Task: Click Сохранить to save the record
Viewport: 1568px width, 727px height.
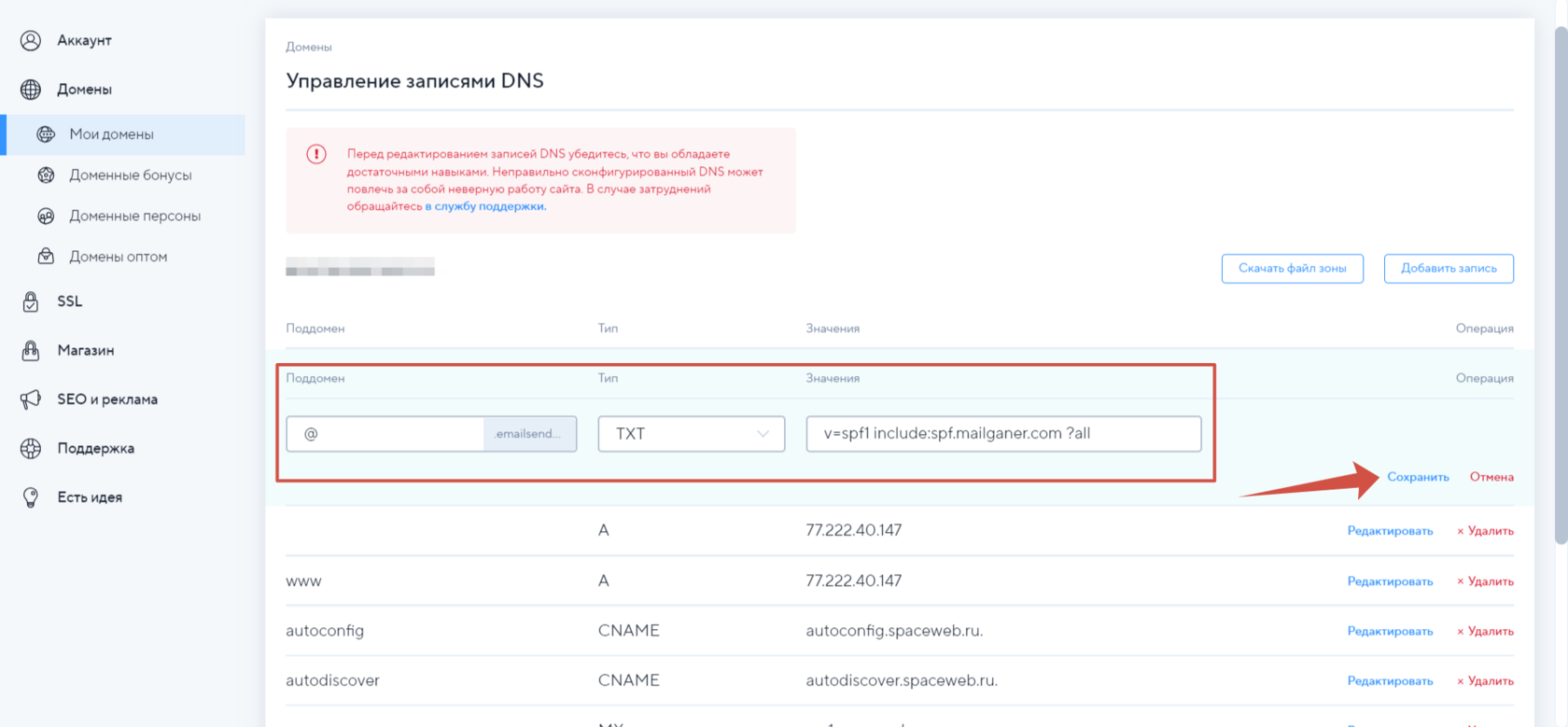Action: [x=1418, y=477]
